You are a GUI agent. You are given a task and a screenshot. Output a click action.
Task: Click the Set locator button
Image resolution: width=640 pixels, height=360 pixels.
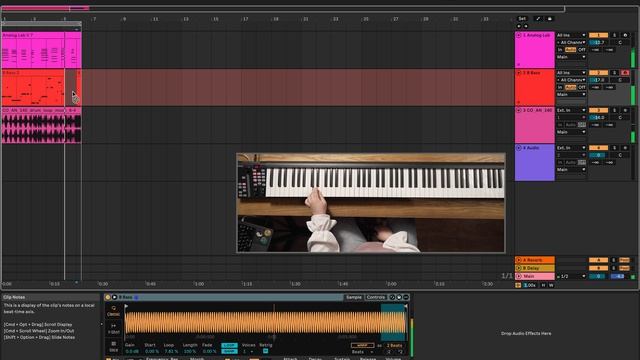522,19
